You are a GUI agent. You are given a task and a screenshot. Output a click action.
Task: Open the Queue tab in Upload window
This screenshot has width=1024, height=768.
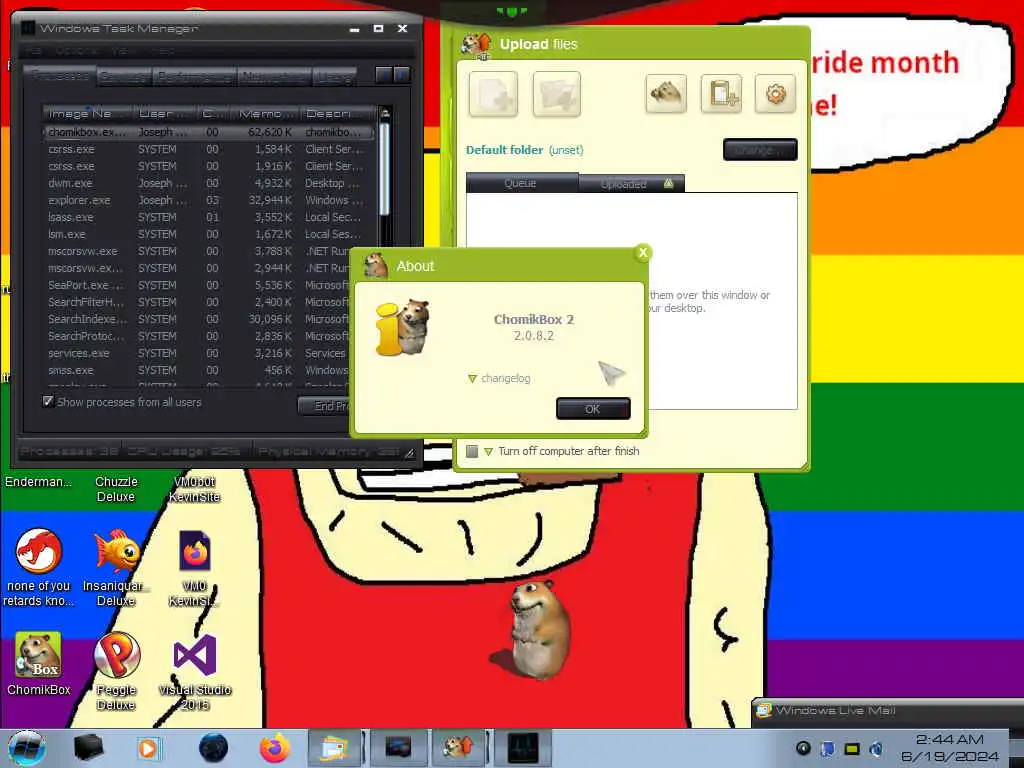(521, 183)
